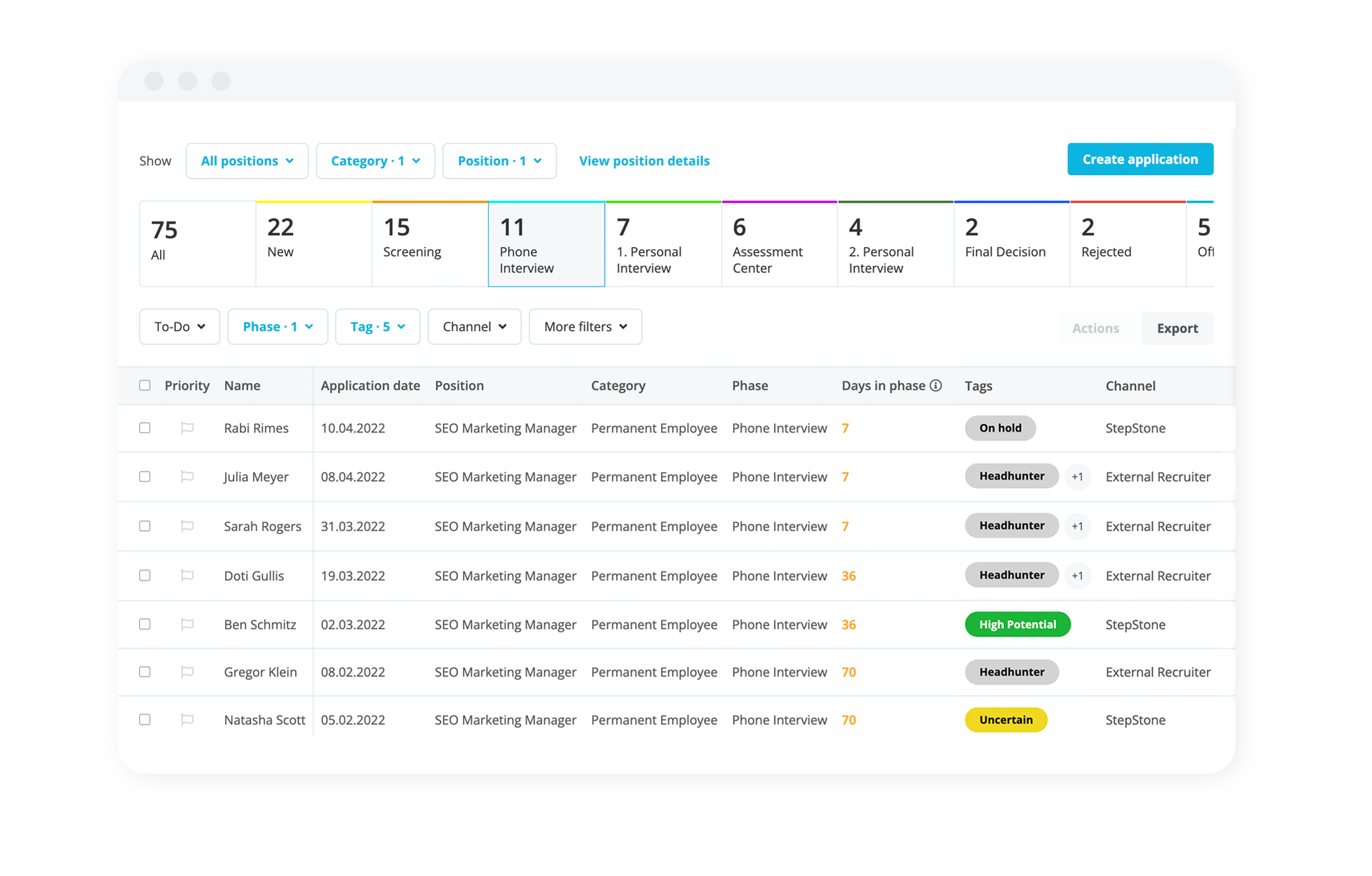
Task: Open Days in phase info icon
Action: 935,386
